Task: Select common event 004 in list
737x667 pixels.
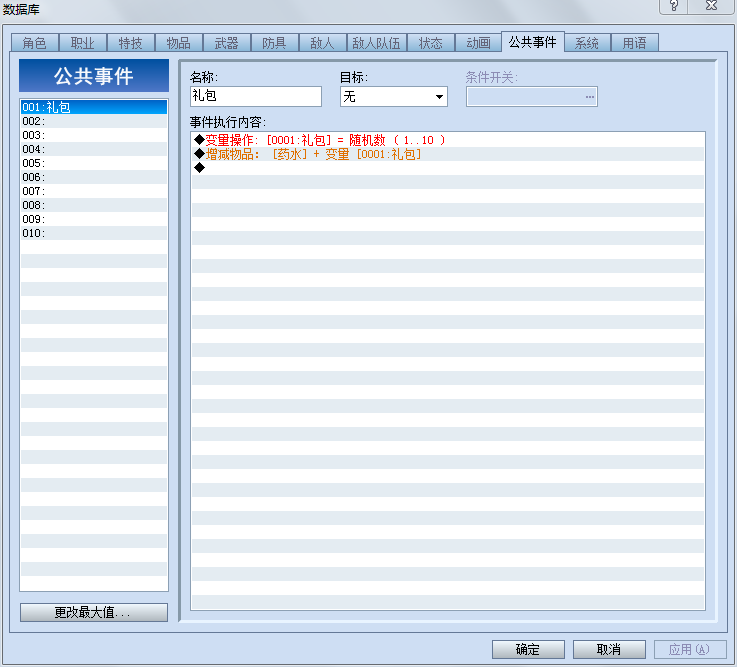Action: 94,149
